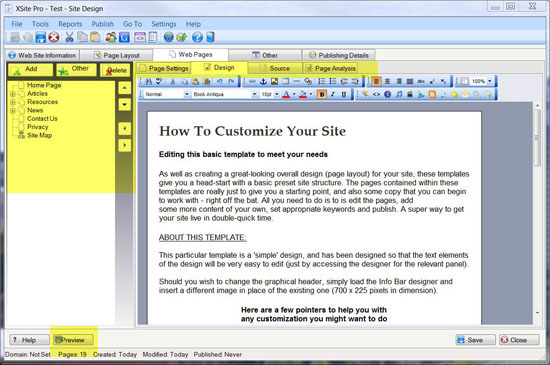550x365 pixels.
Task: Click the globe web icon in top toolbar
Action: coord(169,37)
